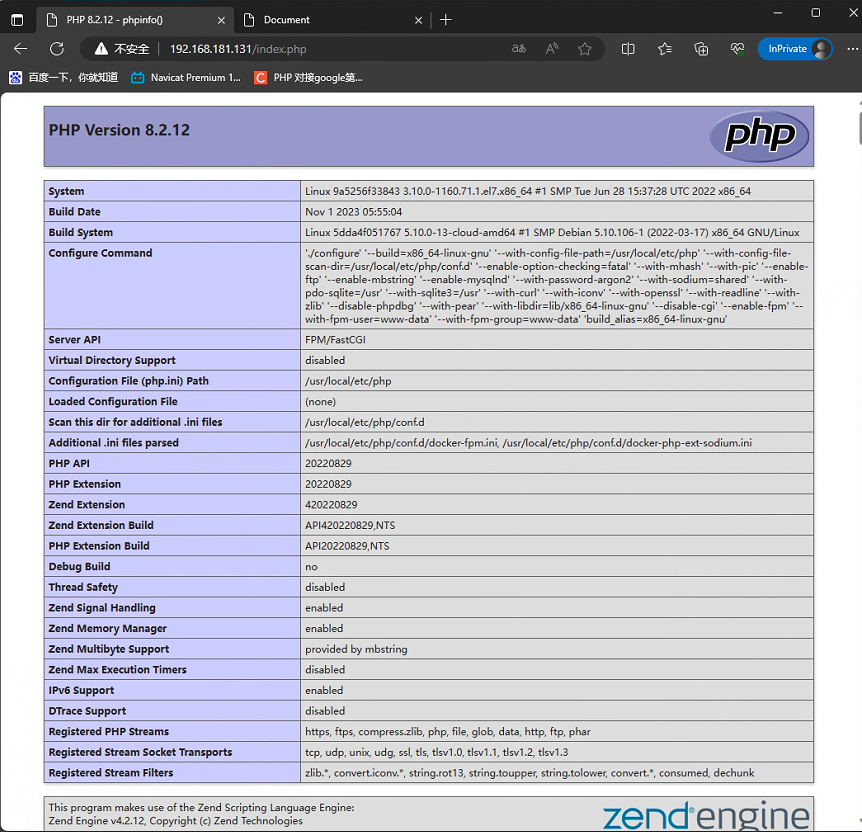Click the Configuration File (php.ini) Path label
Image resolution: width=862 pixels, height=832 pixels.
tap(128, 381)
